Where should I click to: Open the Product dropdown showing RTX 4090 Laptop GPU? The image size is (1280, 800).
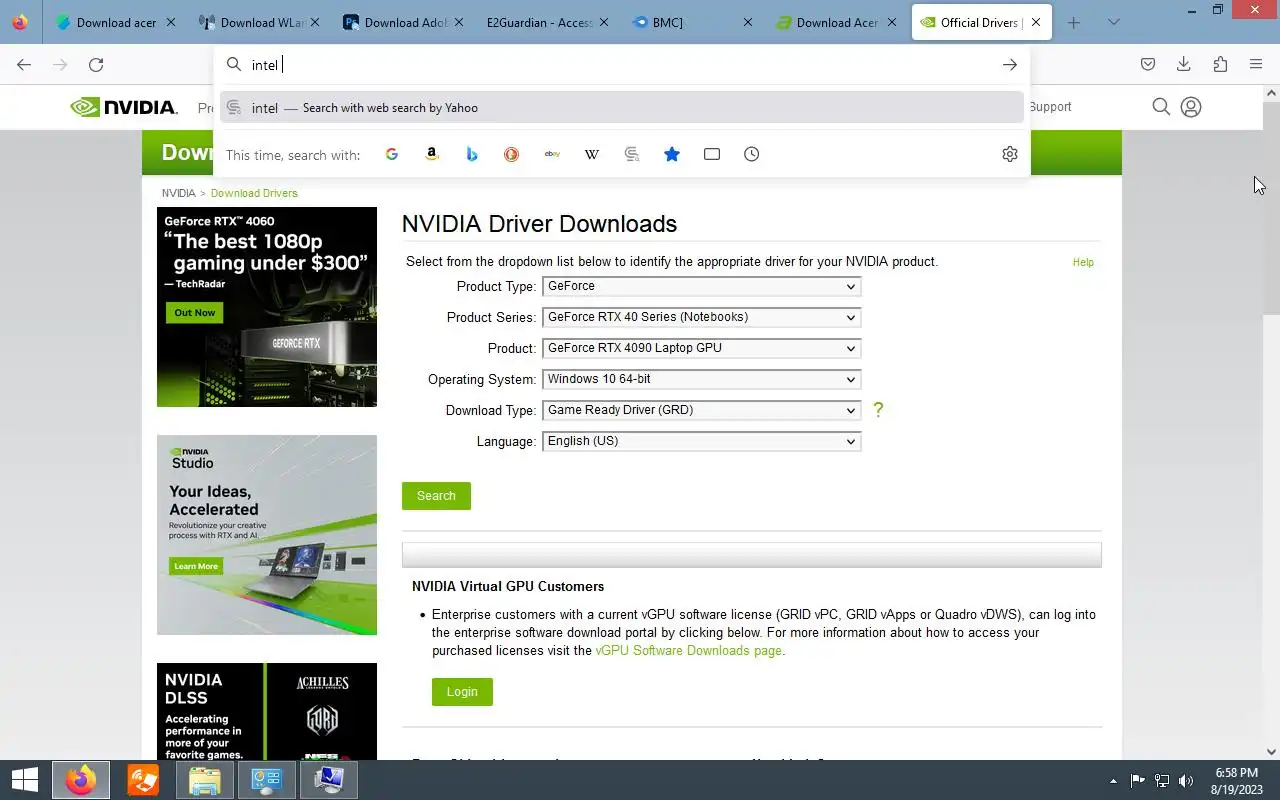[701, 348]
